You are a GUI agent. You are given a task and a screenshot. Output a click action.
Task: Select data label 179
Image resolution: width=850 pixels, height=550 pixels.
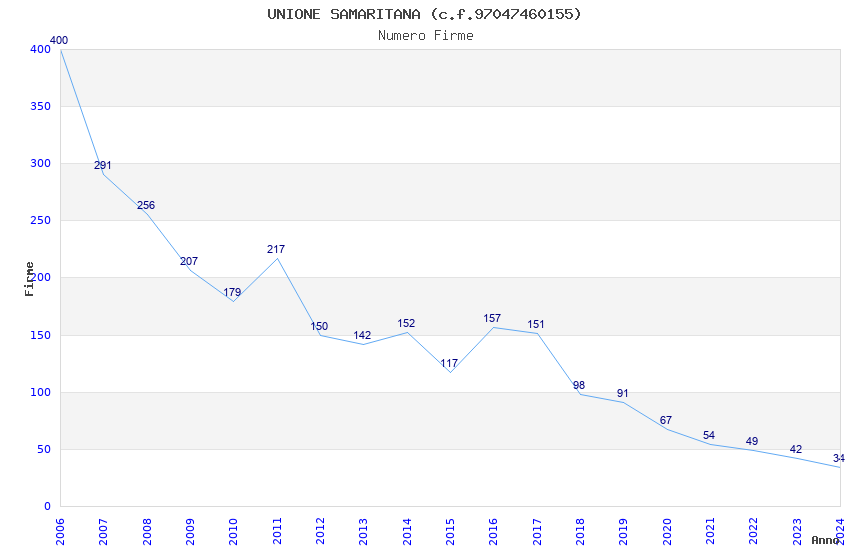tap(232, 292)
